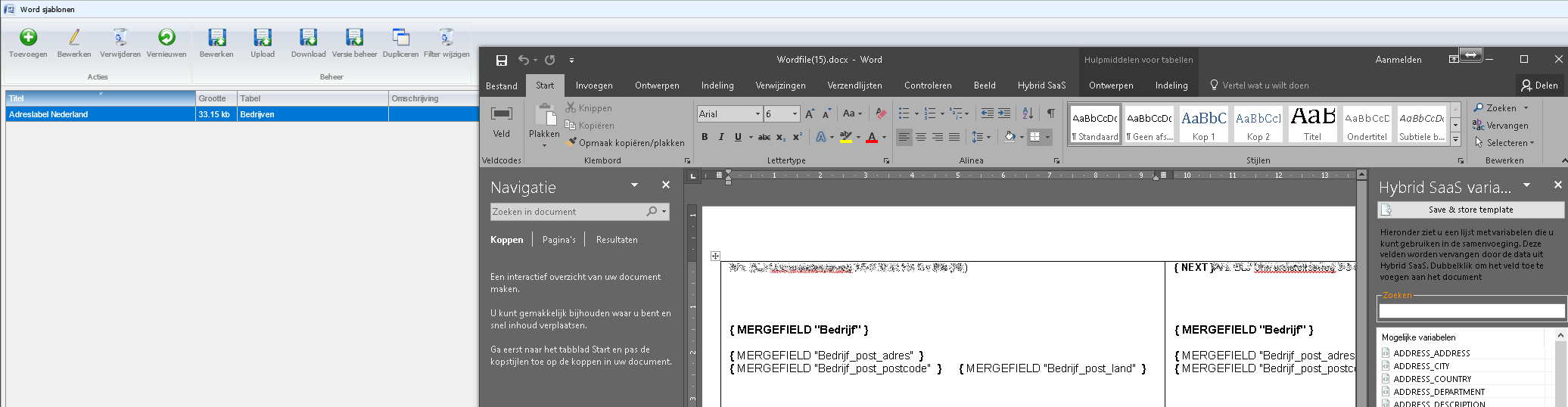Open Versie beheer
The width and height of the screenshot is (1568, 407).
[354, 38]
